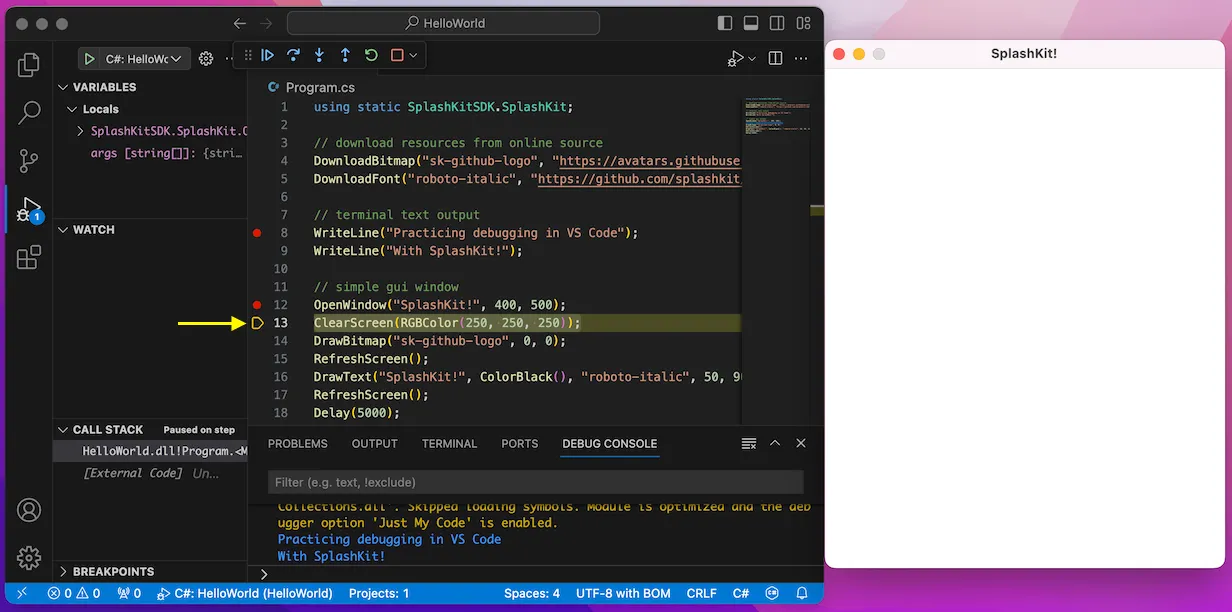Clear the debug console output
1232x612 pixels.
[749, 443]
